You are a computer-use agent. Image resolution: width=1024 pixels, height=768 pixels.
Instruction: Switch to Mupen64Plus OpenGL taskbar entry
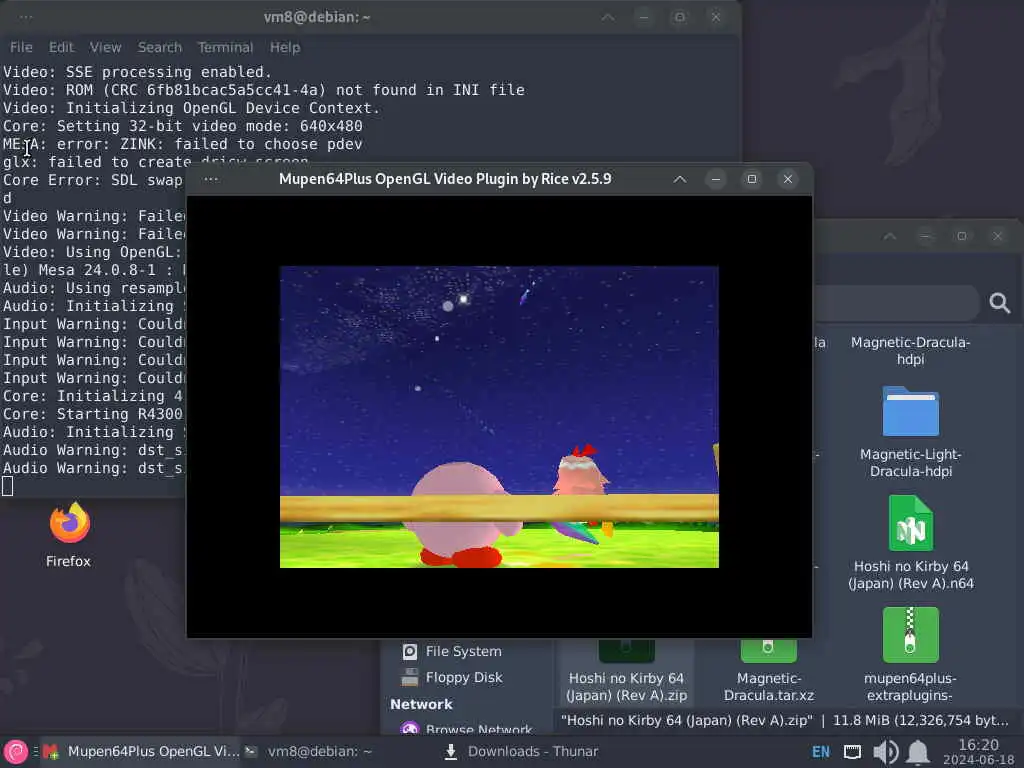141,752
